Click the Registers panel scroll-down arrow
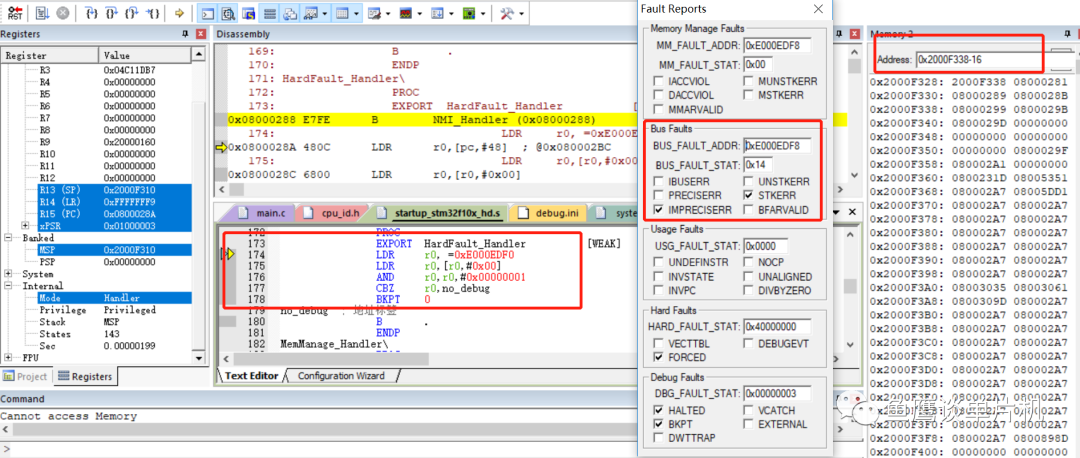This screenshot has height=458, width=1080. [199, 357]
